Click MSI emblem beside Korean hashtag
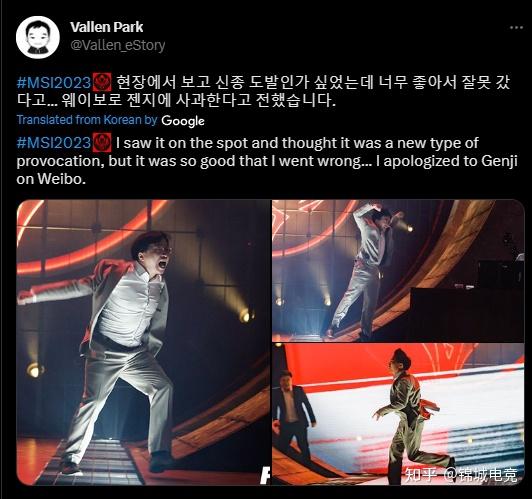Viewport: 532px width, 499px height. 102,82
